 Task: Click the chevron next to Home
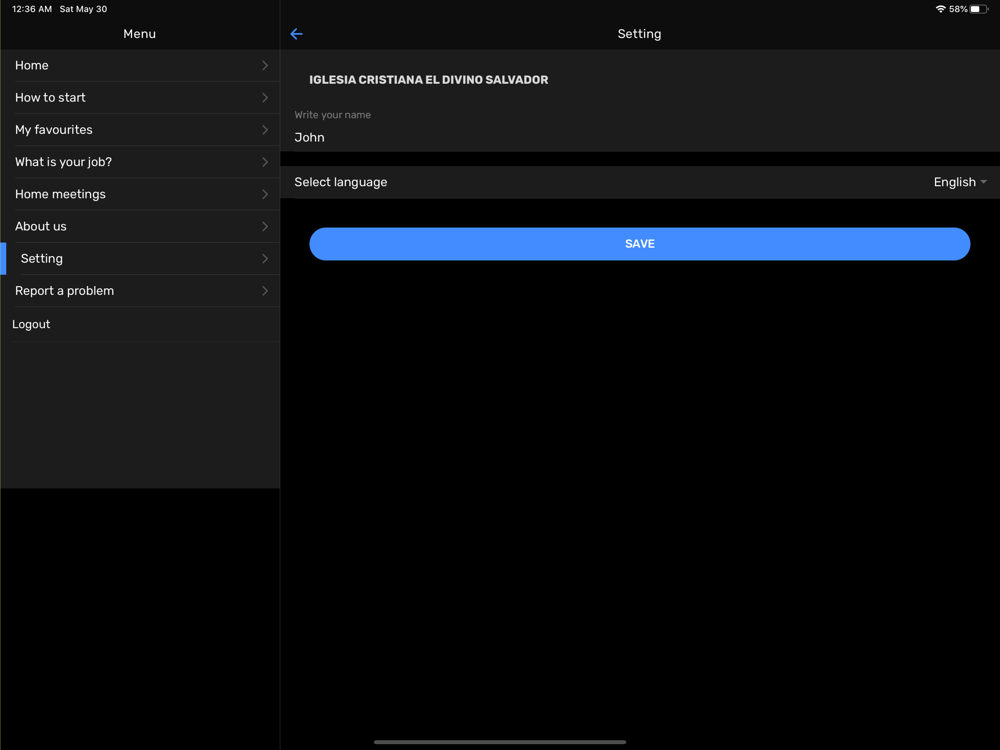(x=265, y=65)
